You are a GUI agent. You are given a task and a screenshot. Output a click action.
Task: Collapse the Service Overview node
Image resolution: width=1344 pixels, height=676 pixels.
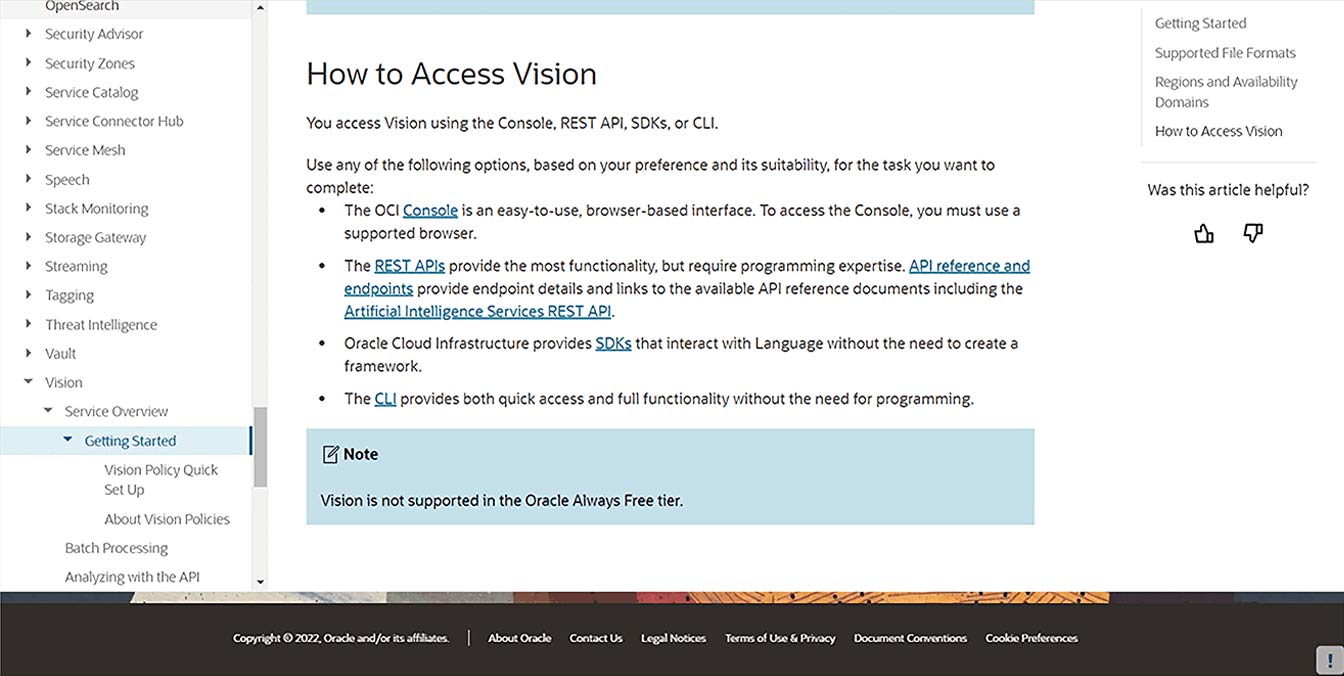(x=48, y=411)
